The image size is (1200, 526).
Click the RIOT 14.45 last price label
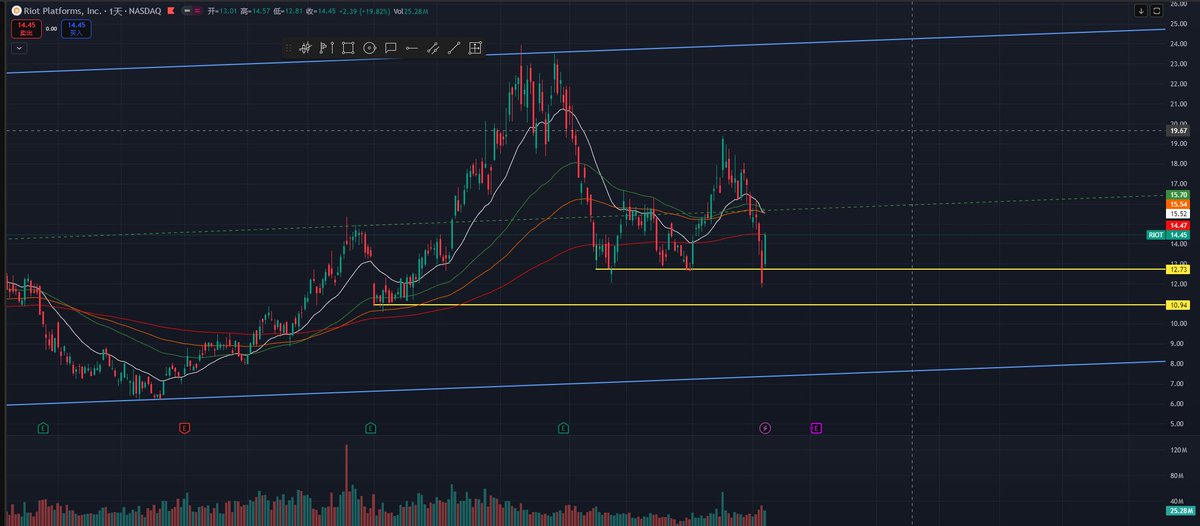click(x=1168, y=235)
